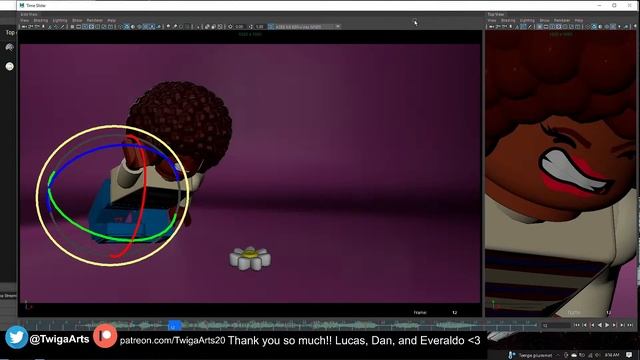640x360 pixels.
Task: Click Select Camera icon in left viewport toolbar
Action: pyautogui.click(x=24, y=27)
